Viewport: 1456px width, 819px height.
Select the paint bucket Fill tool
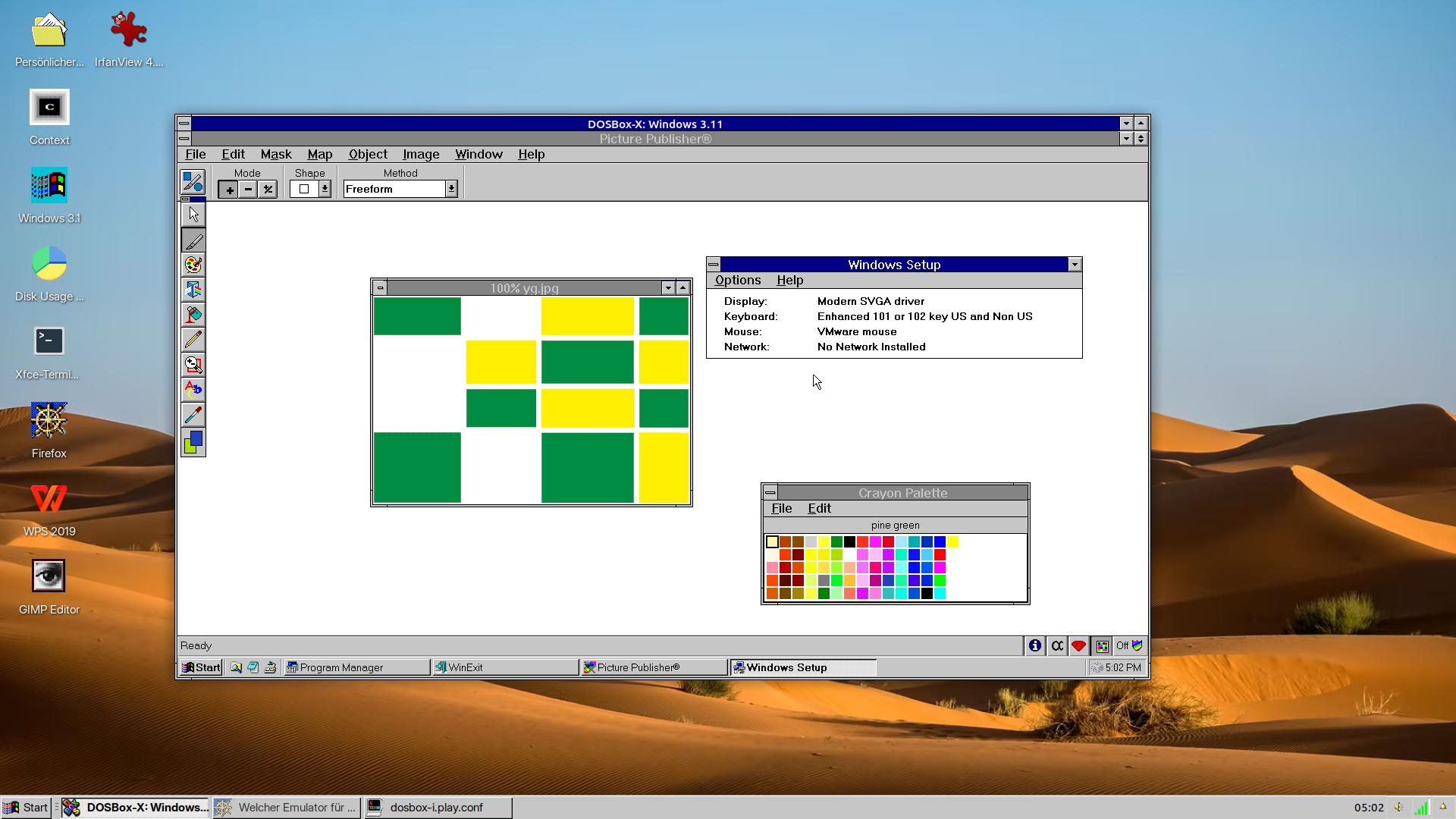tap(193, 315)
